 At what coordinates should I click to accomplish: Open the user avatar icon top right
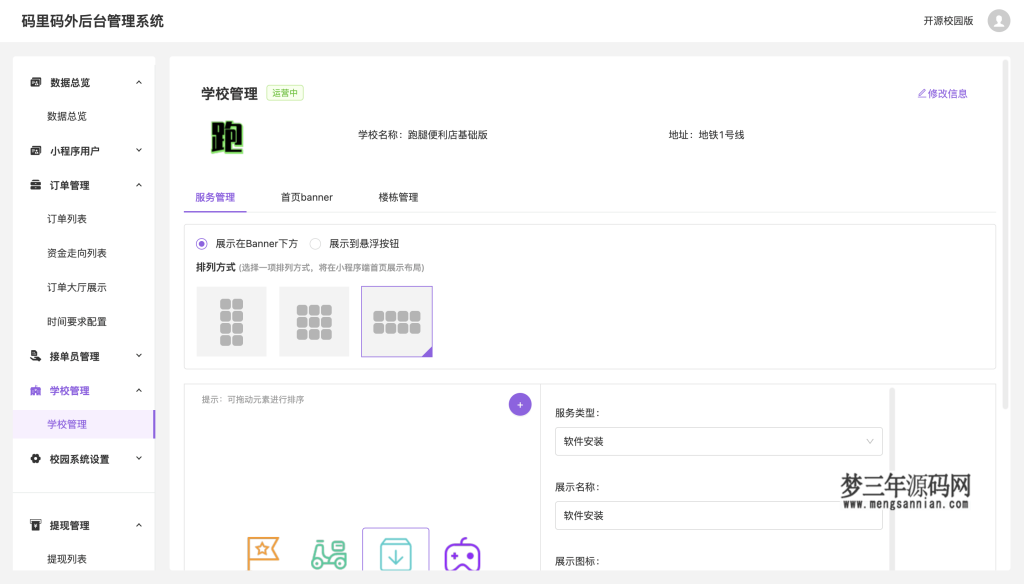point(997,20)
